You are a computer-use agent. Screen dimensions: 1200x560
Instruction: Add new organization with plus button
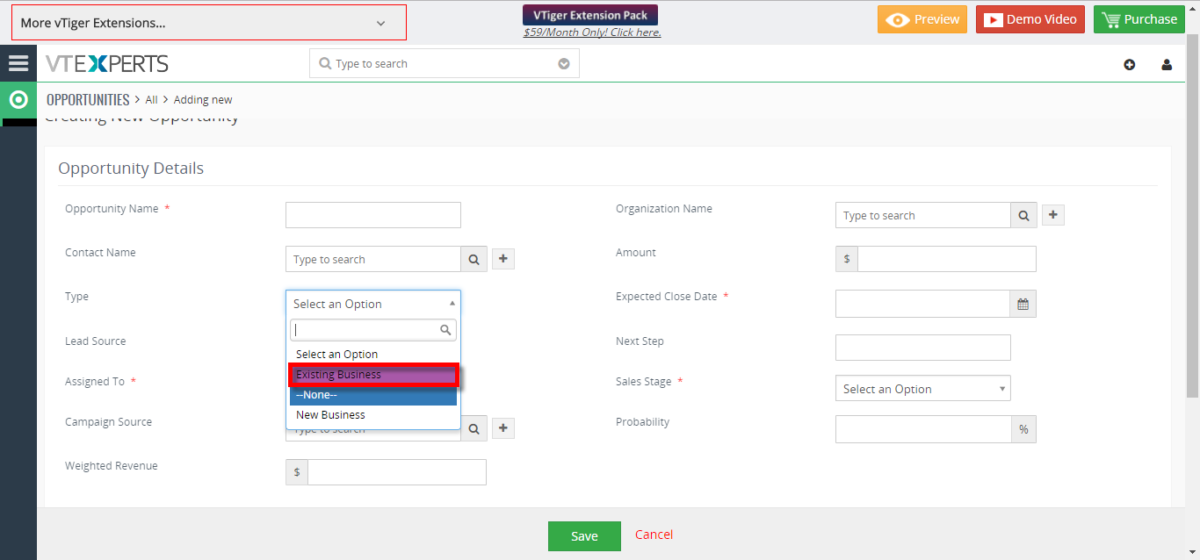tap(1053, 215)
